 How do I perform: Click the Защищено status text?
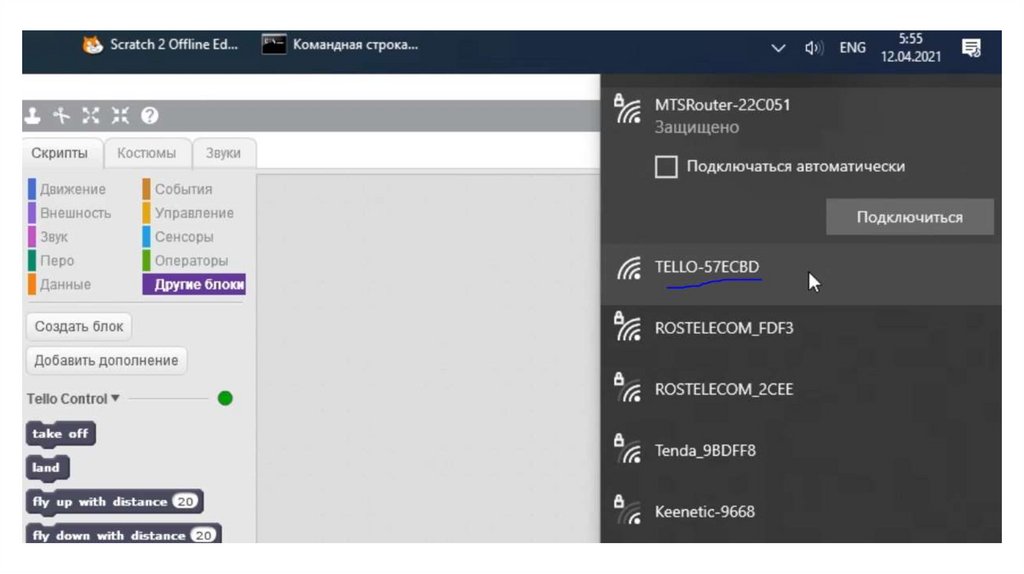point(697,127)
